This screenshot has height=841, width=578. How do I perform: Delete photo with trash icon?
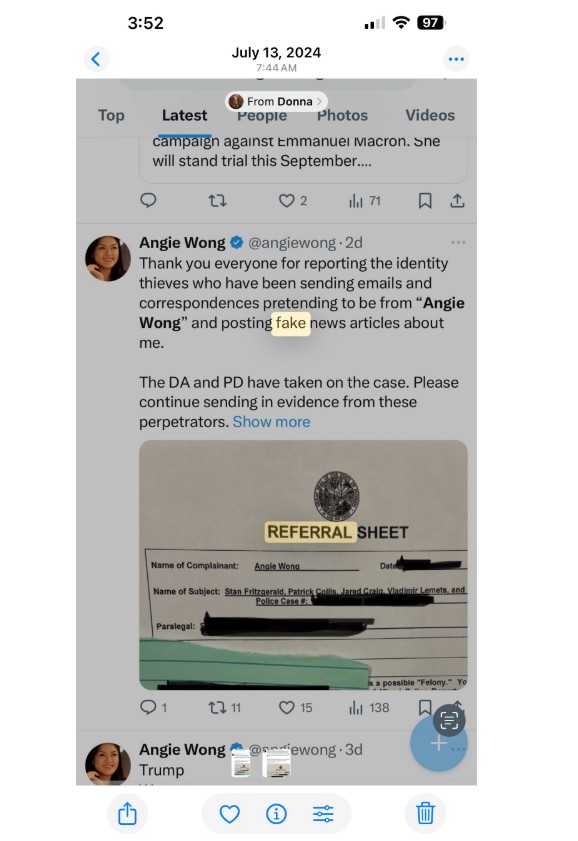pyautogui.click(x=425, y=814)
